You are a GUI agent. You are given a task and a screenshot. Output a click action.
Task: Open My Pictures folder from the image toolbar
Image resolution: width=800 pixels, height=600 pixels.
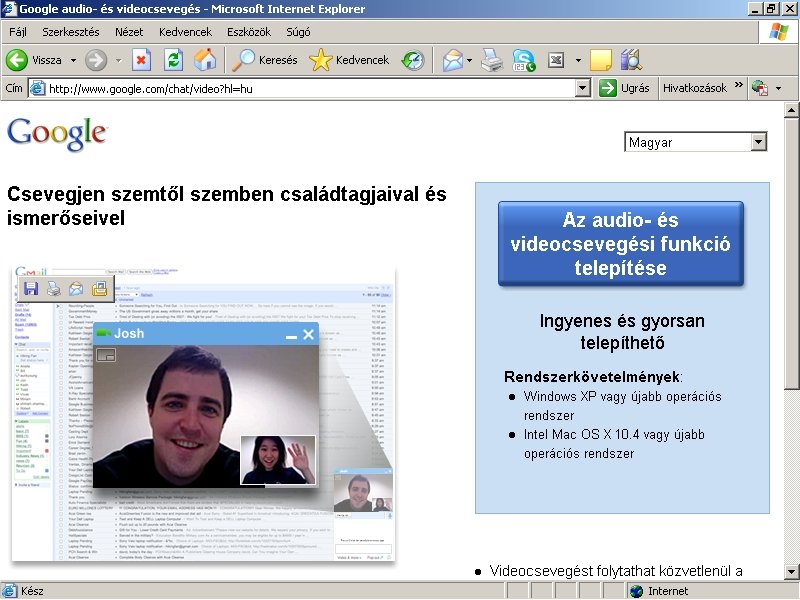click(99, 289)
